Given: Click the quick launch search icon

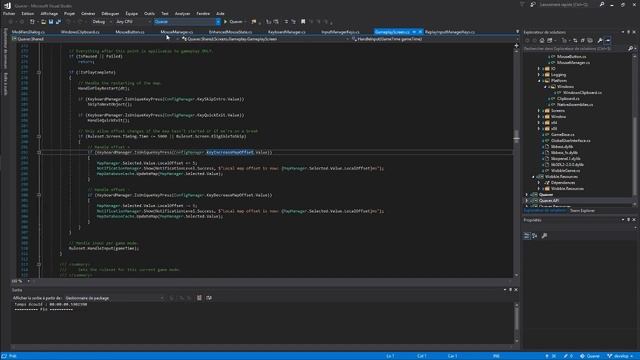Looking at the screenshot, I should 602,4.
